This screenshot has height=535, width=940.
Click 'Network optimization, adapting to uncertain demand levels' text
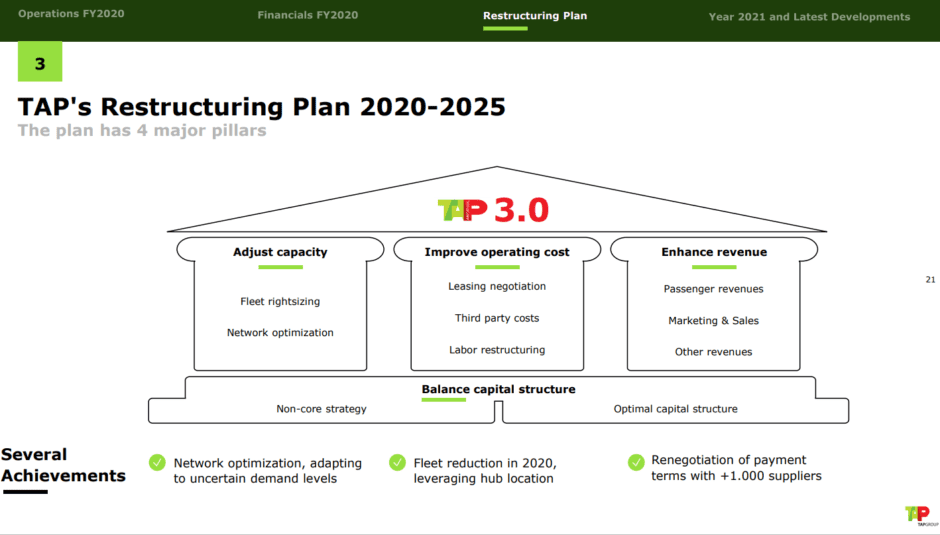268,471
